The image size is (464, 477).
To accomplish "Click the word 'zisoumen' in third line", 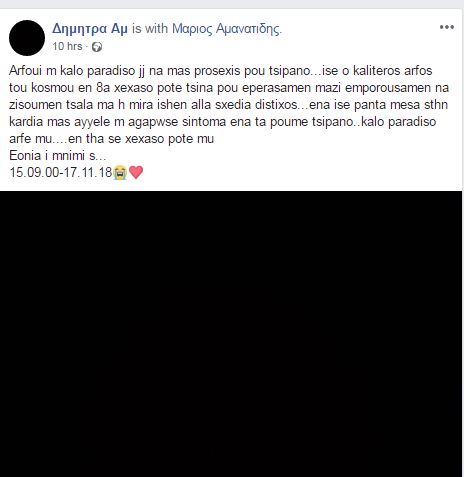I will pos(36,105).
